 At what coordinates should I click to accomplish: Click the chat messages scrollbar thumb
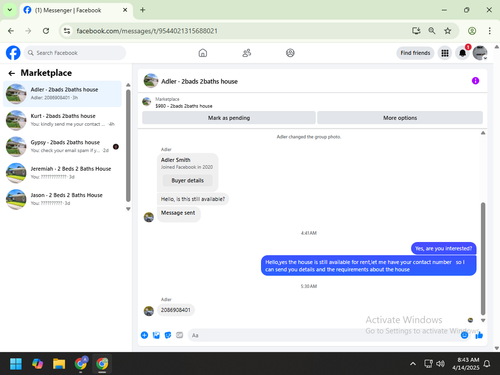(483, 258)
